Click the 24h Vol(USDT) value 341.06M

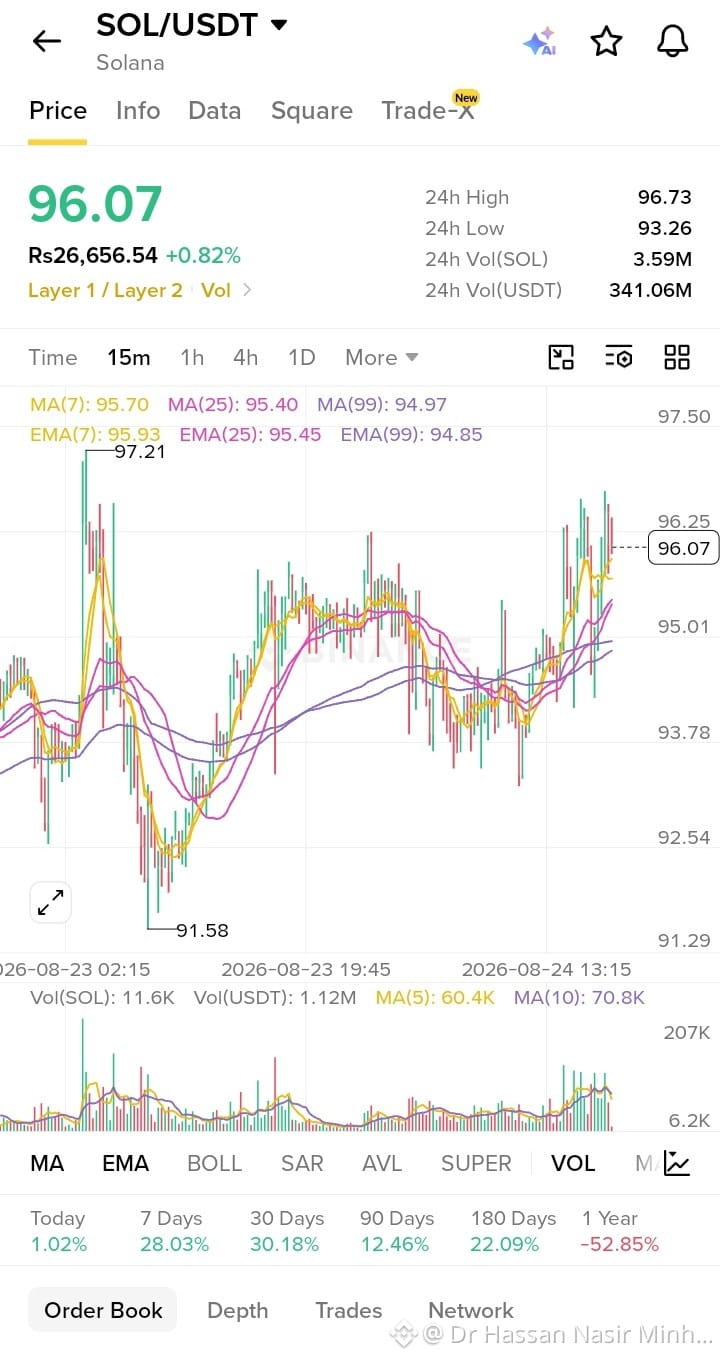click(x=650, y=290)
